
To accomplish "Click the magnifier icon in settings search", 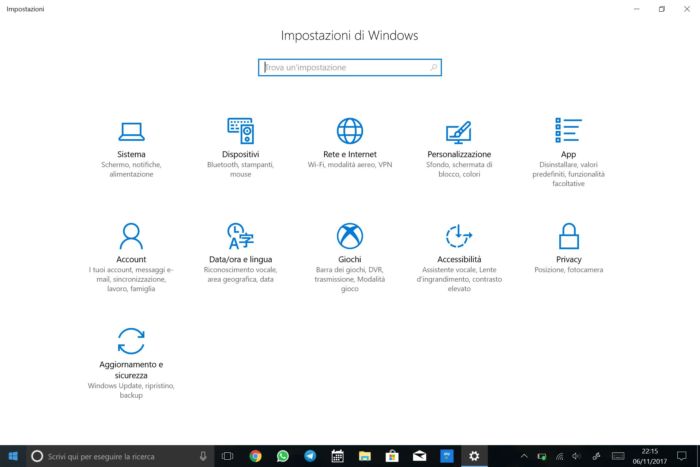I will [433, 67].
